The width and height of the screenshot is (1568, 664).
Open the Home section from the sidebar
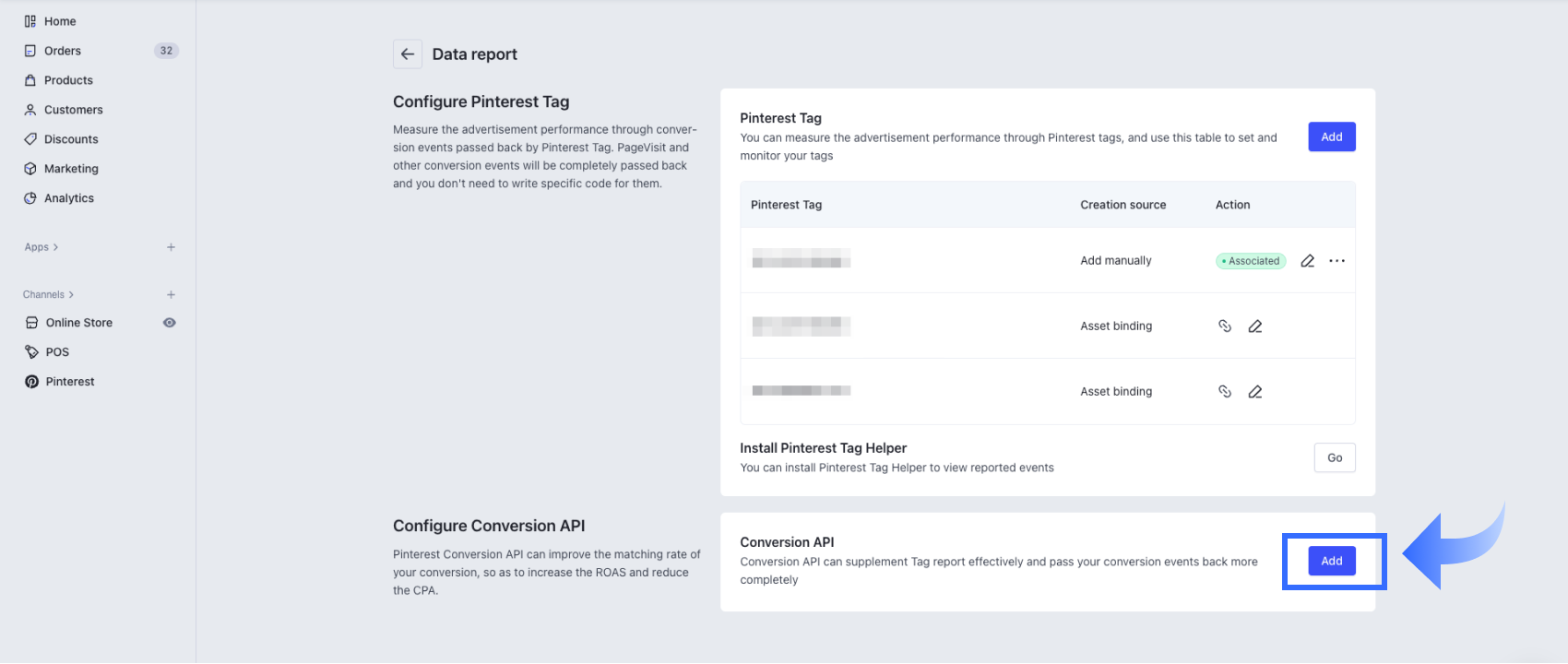click(x=61, y=20)
